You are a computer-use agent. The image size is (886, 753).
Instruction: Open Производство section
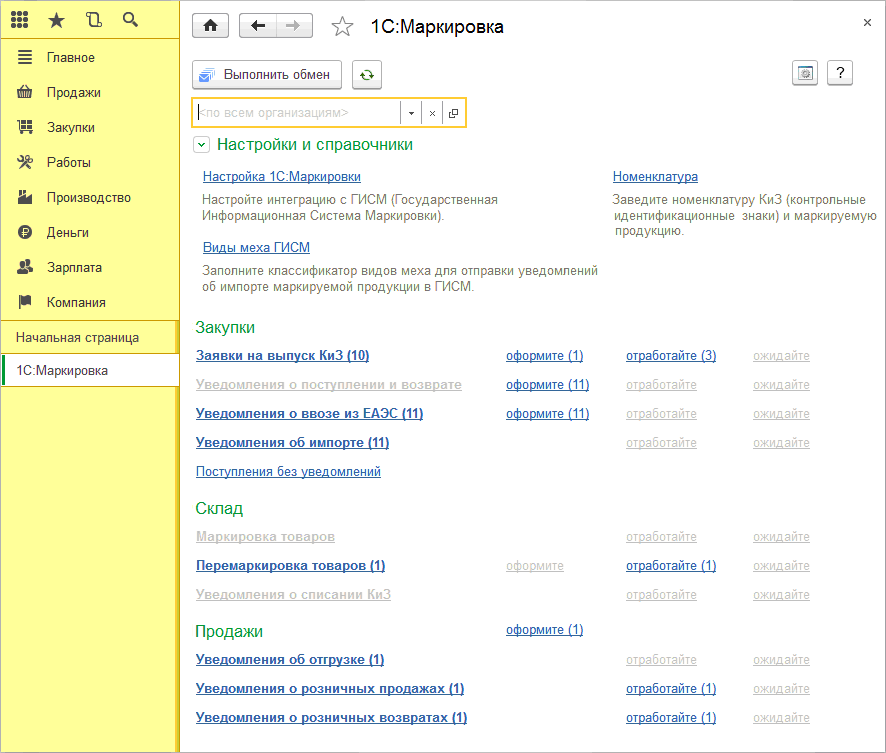point(90,198)
